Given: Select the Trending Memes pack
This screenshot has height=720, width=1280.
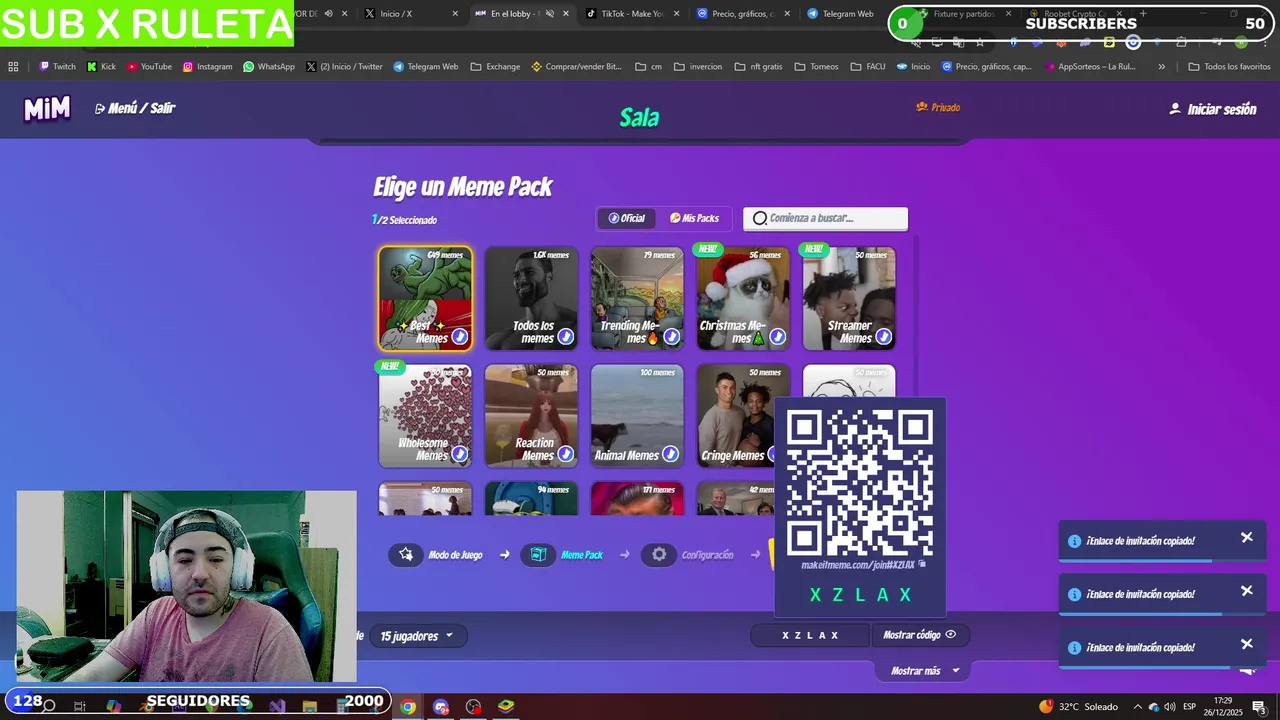Looking at the screenshot, I should (x=637, y=298).
